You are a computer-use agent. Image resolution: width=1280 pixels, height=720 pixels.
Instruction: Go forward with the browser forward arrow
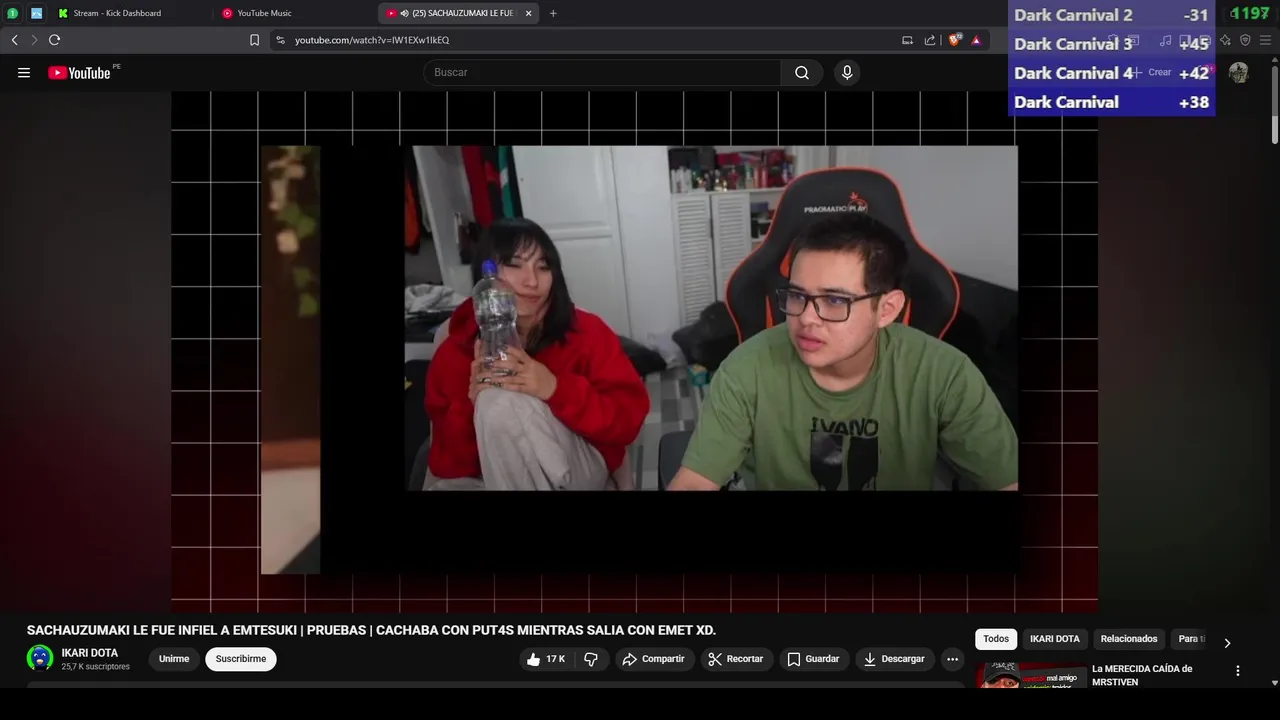click(34, 40)
